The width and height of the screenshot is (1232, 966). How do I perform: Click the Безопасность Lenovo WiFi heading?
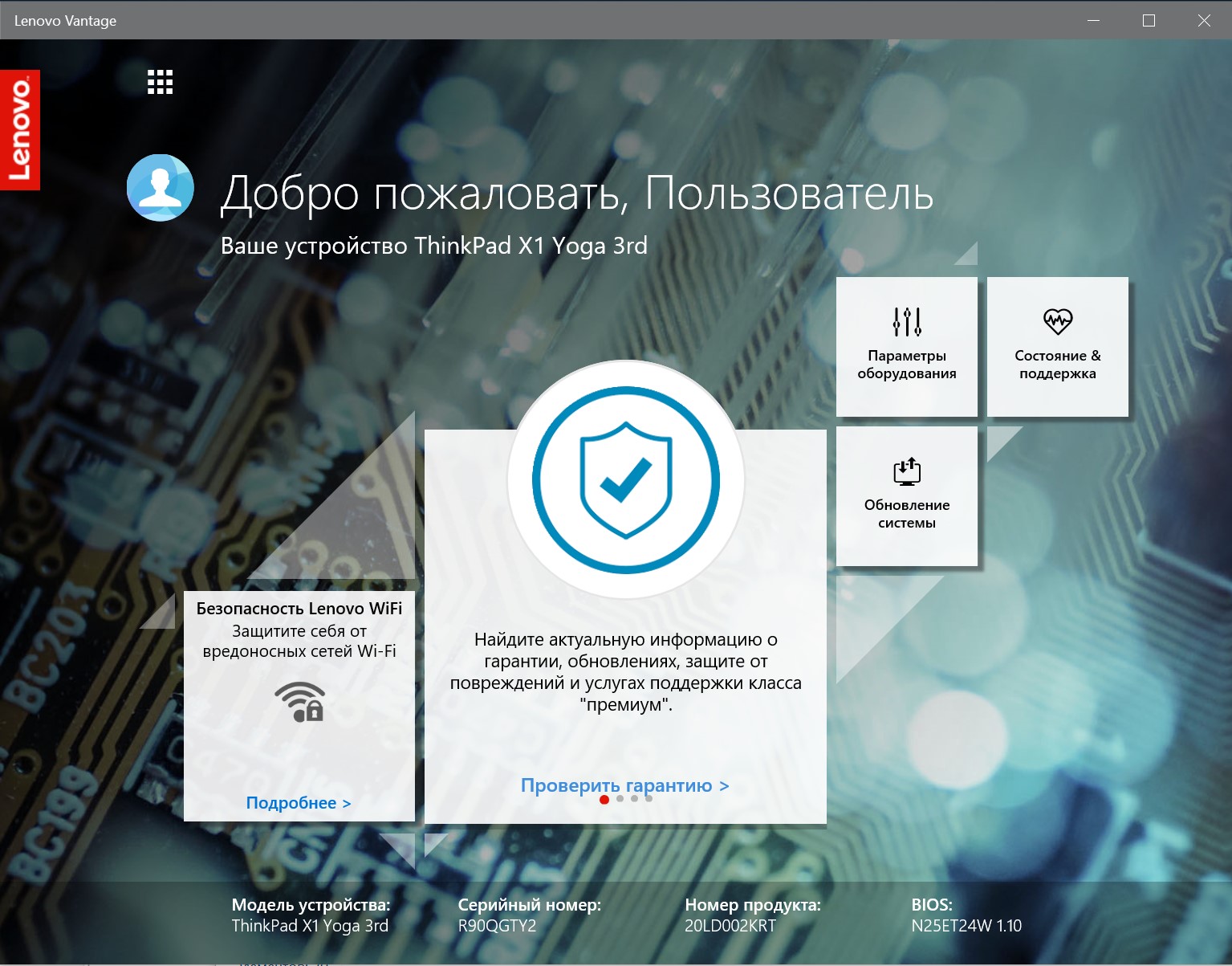(299, 609)
